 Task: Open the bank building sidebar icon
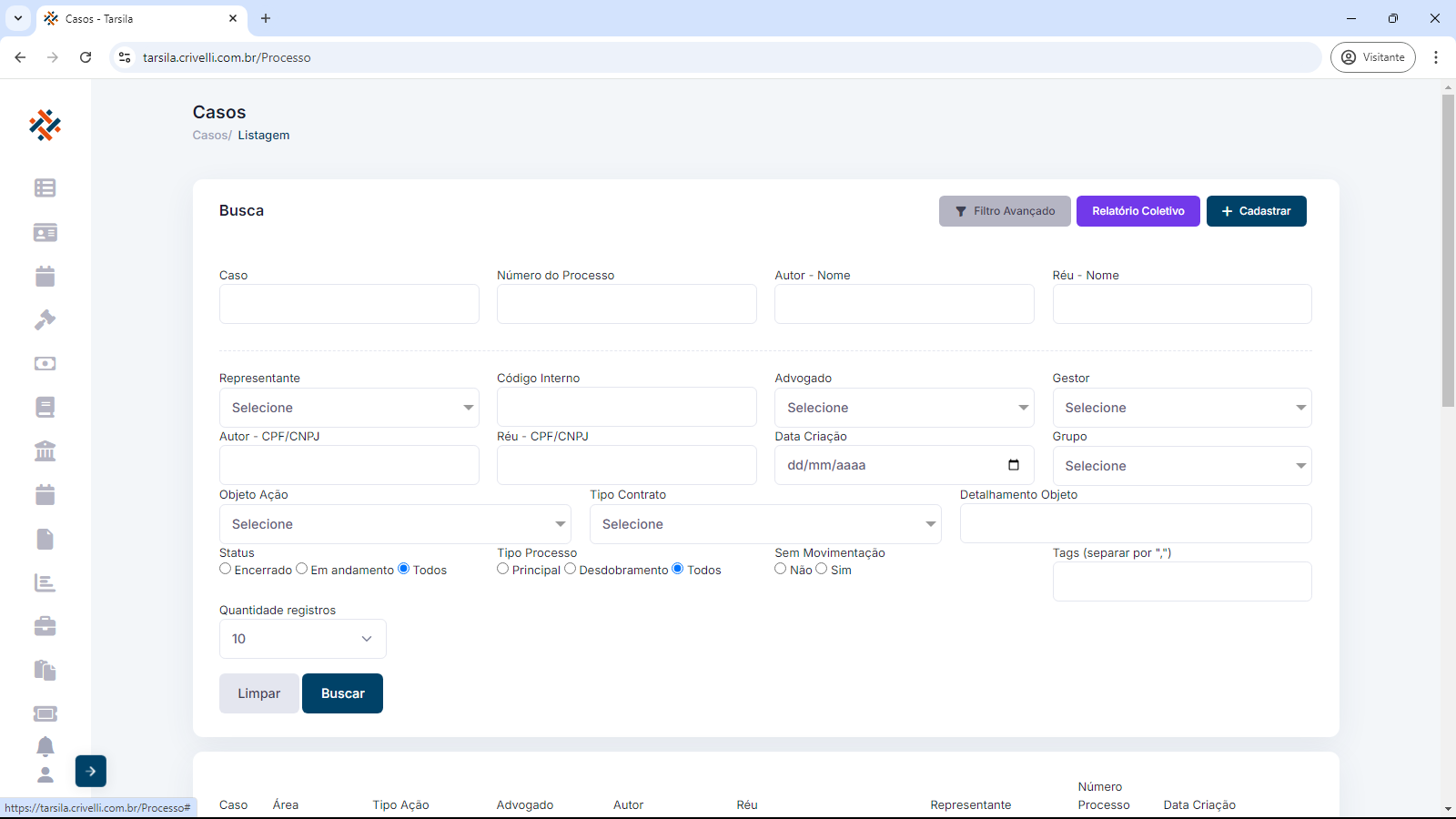click(x=45, y=450)
